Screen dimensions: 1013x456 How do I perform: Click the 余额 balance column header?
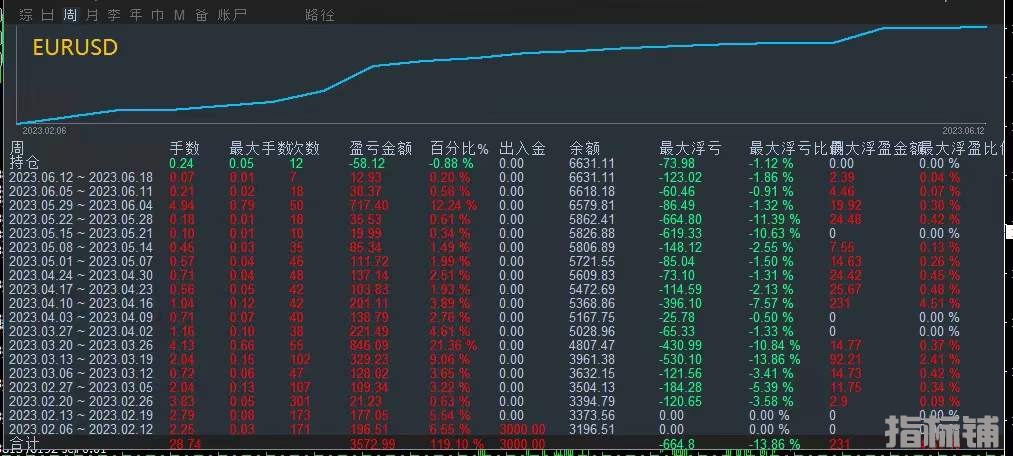[x=584, y=148]
